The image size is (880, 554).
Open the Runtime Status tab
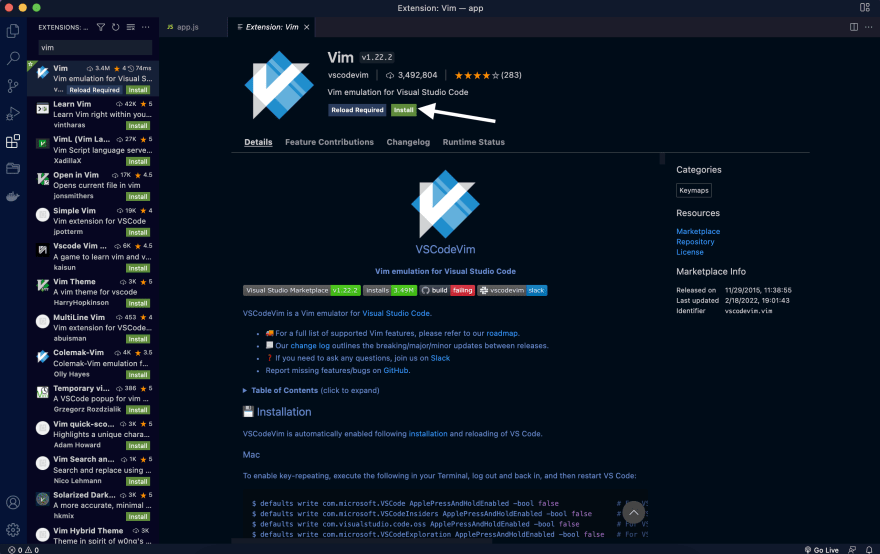pos(474,142)
